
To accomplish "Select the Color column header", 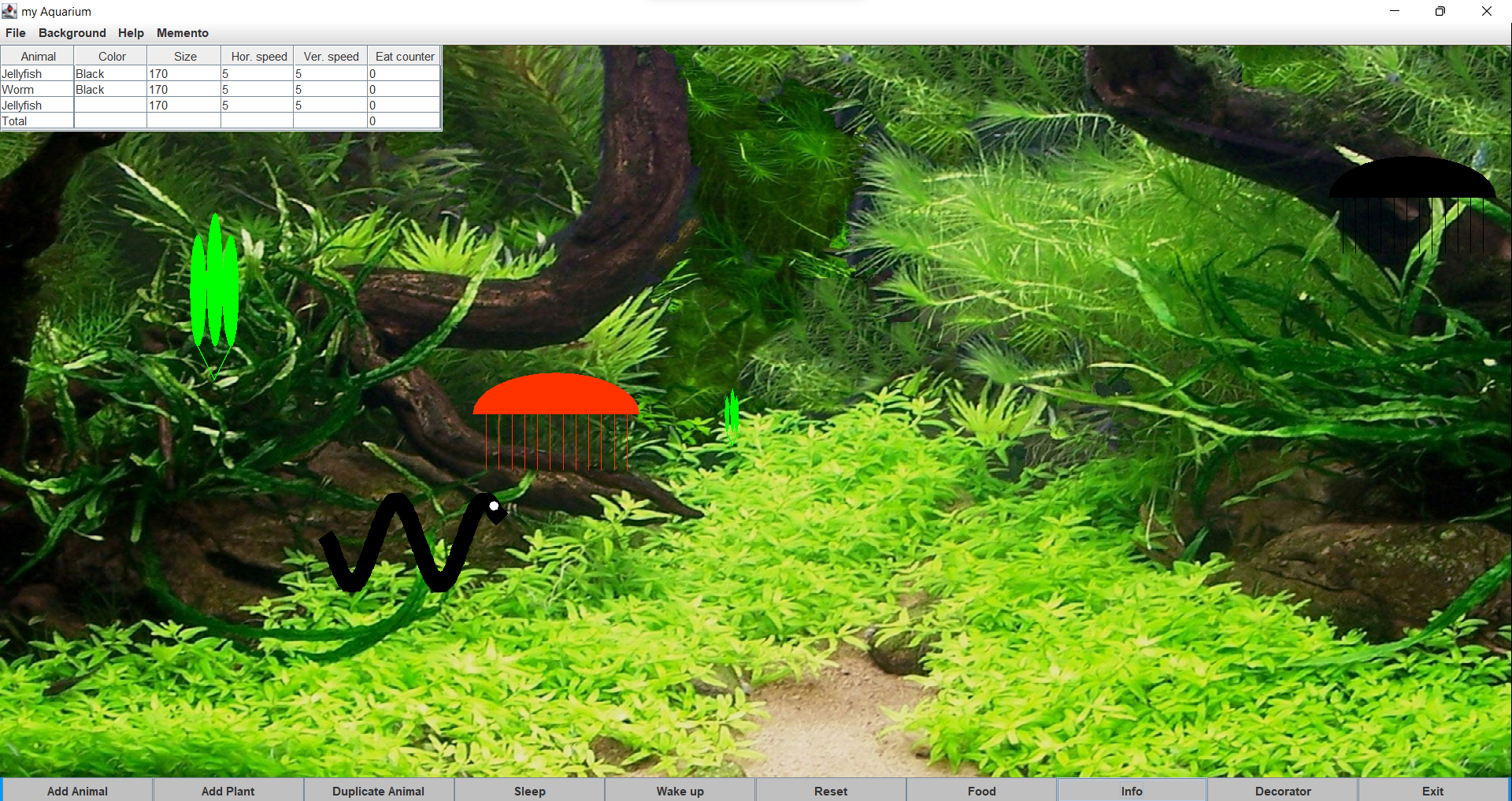I will 111,56.
